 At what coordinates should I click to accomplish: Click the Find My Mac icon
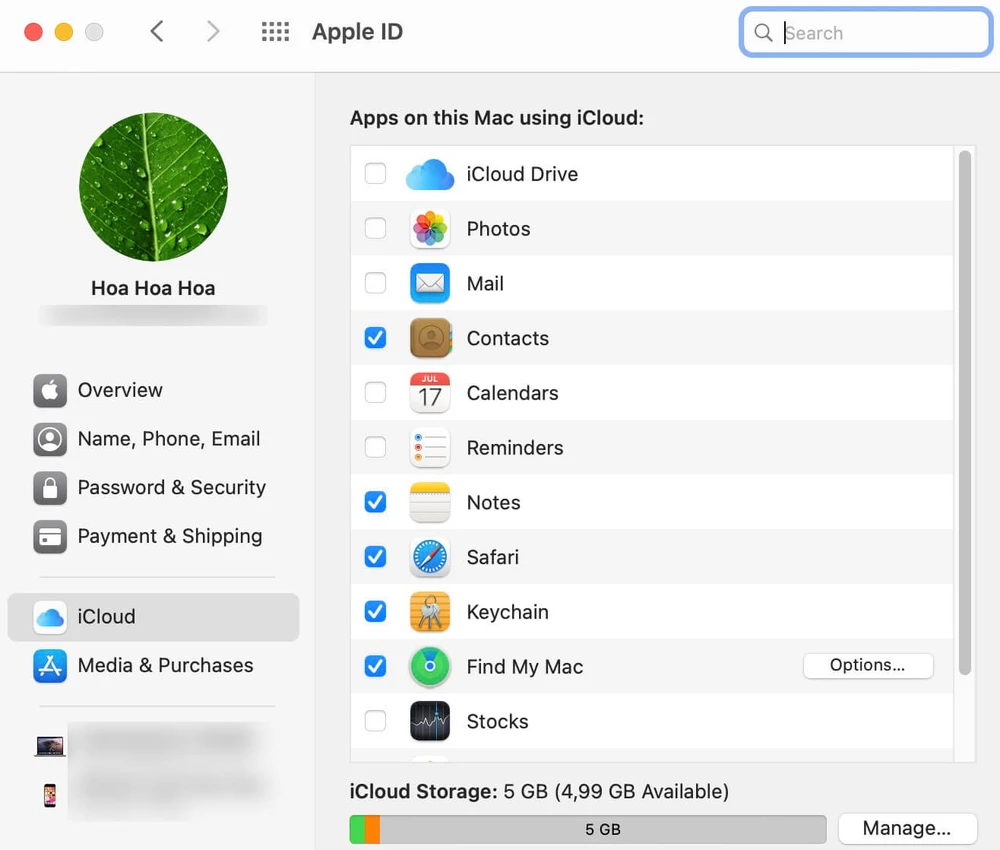430,667
